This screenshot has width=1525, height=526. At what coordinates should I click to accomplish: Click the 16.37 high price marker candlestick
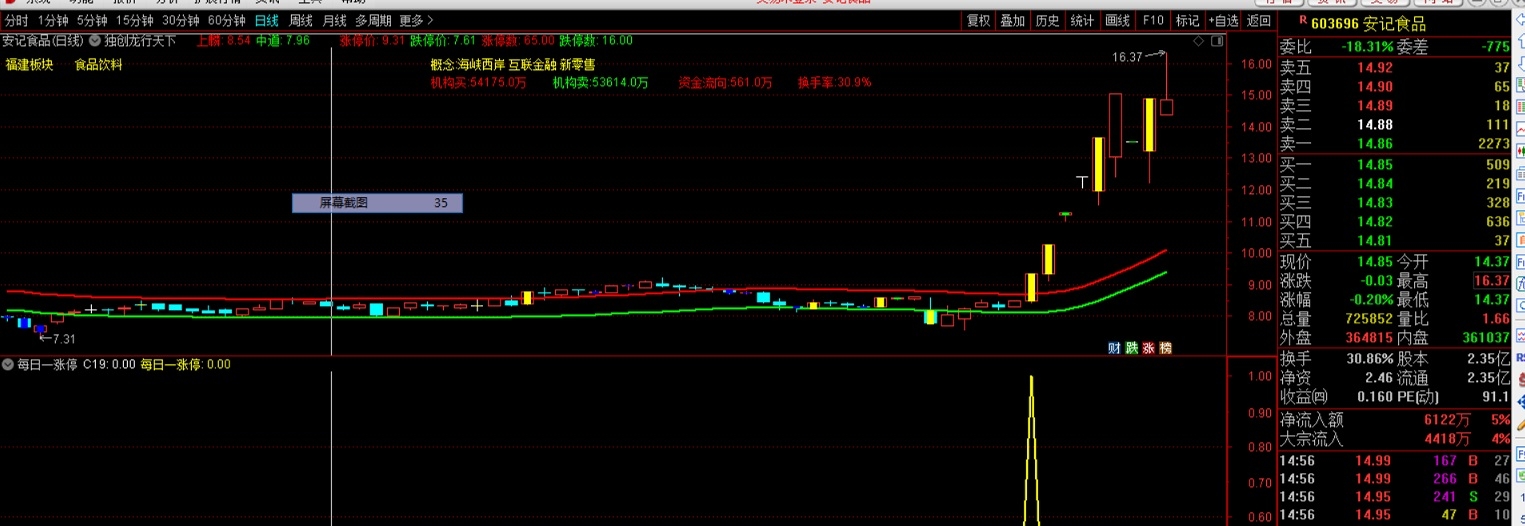[1166, 85]
